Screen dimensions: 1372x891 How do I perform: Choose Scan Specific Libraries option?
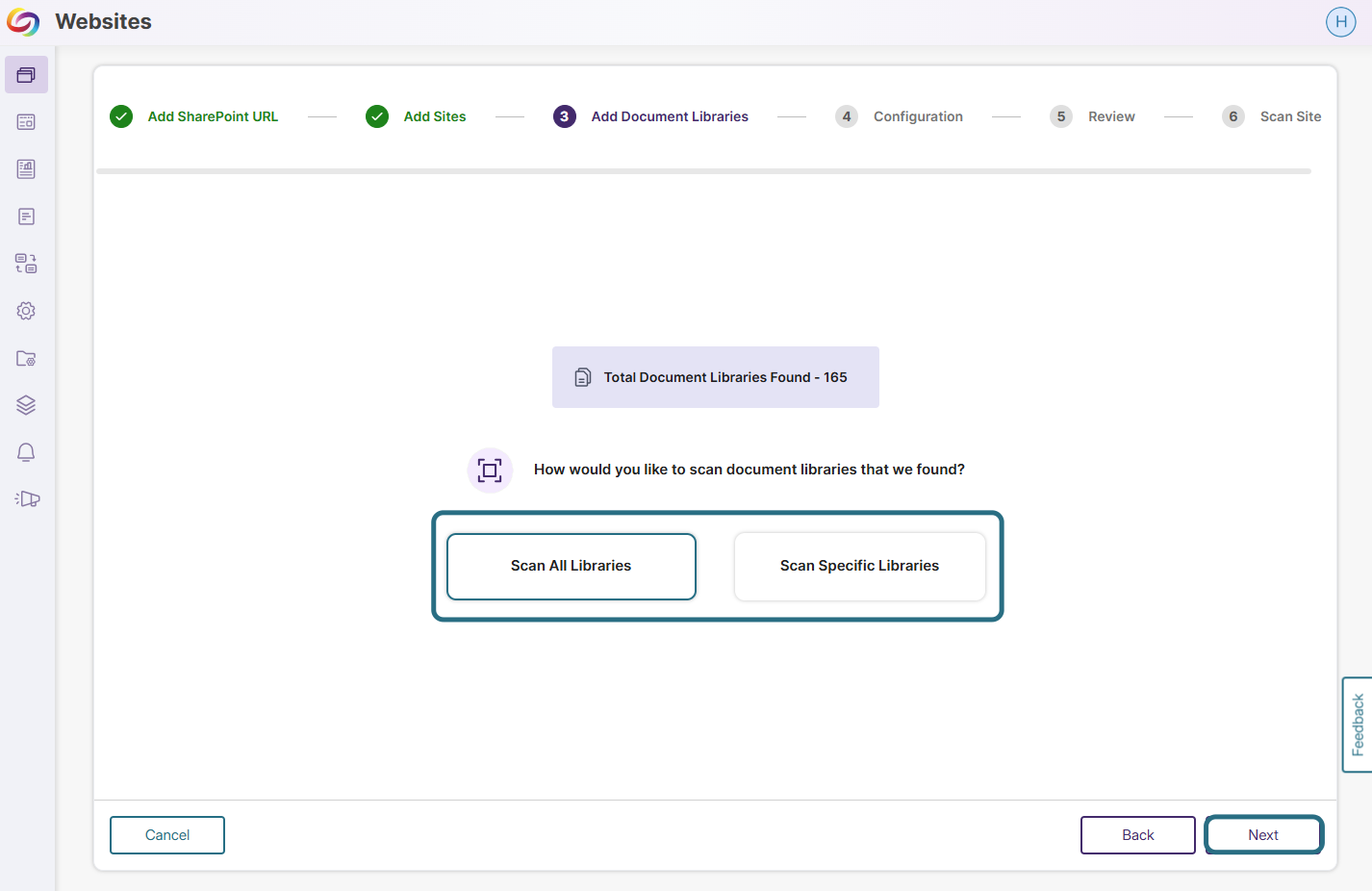coord(860,567)
